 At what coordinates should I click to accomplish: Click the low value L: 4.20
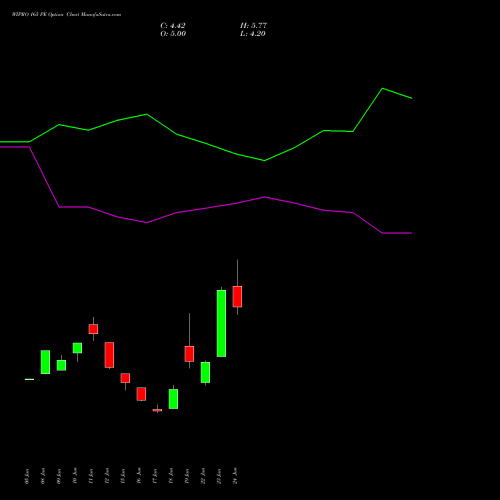(x=253, y=34)
